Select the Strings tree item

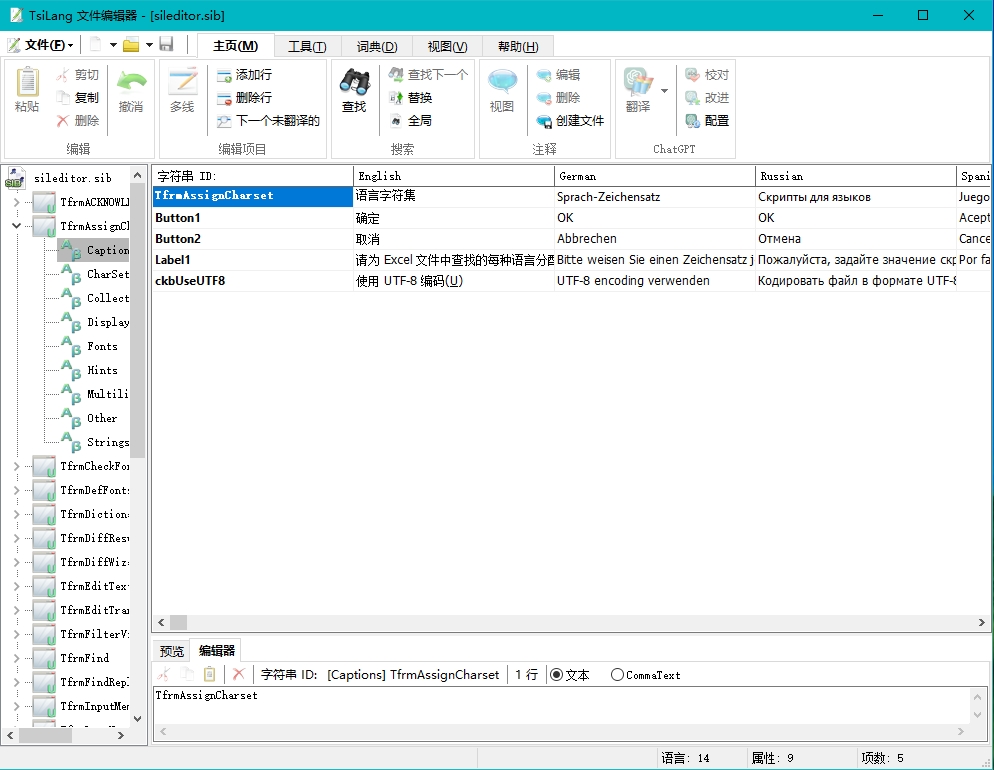(108, 442)
